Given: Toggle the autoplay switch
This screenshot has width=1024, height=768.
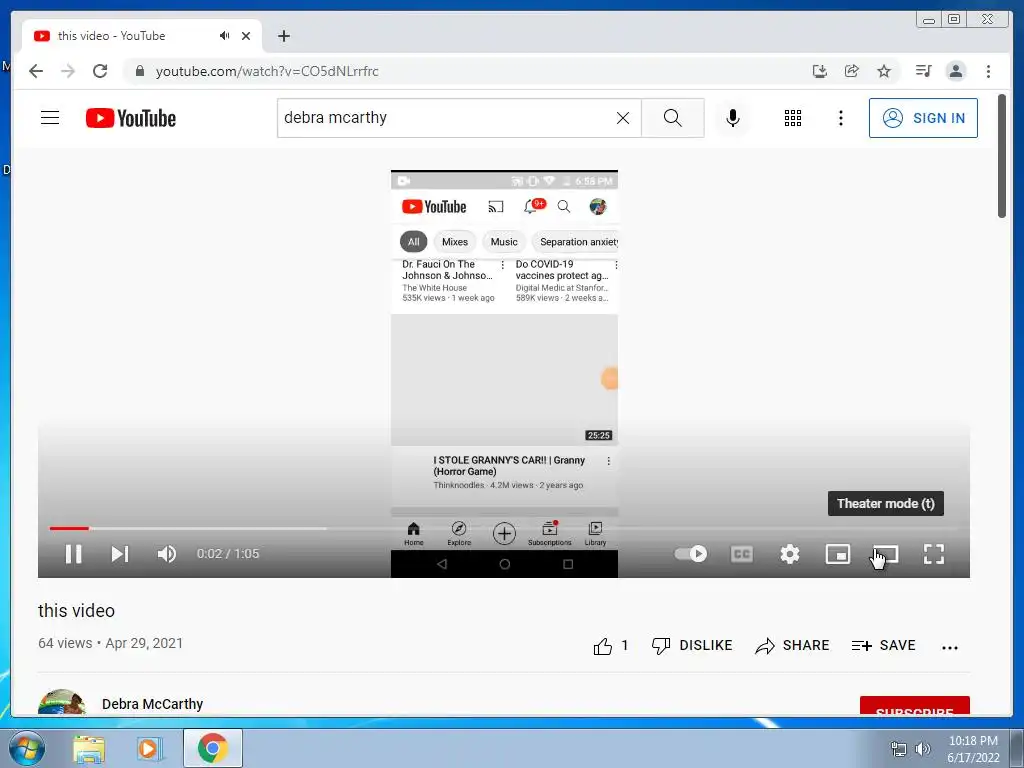Looking at the screenshot, I should coord(691,554).
